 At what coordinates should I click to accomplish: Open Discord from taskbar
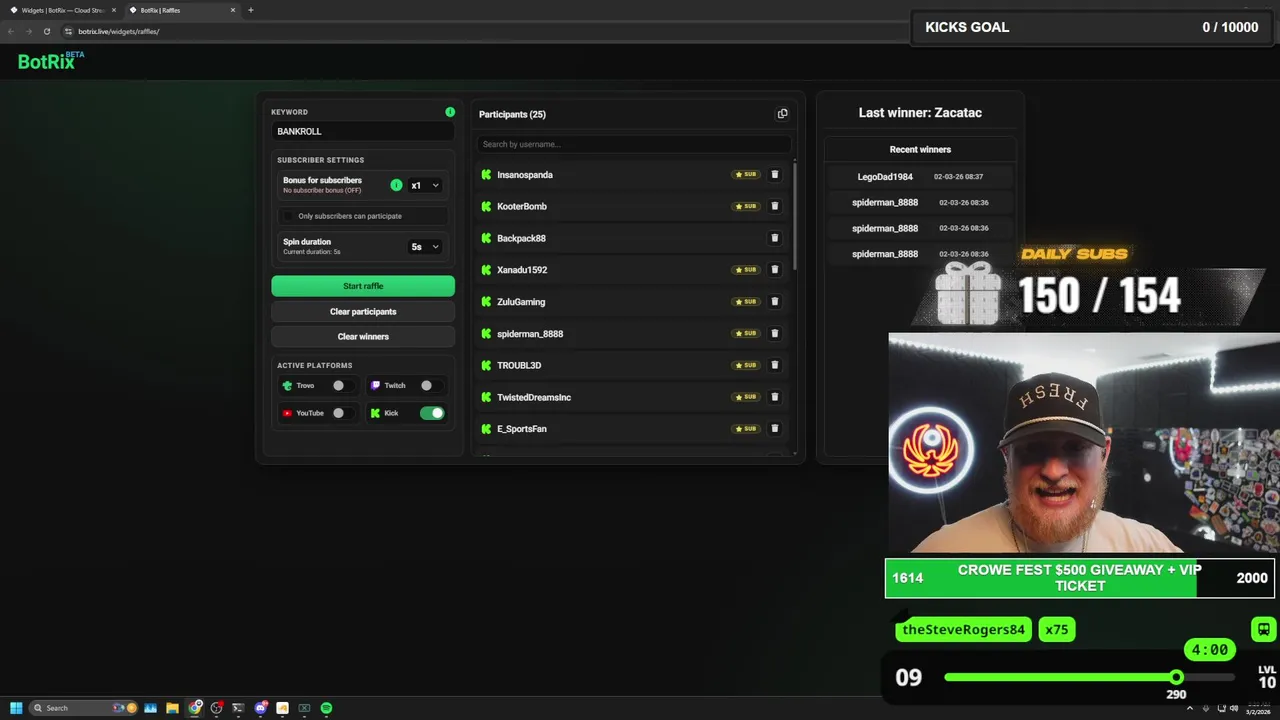(260, 708)
